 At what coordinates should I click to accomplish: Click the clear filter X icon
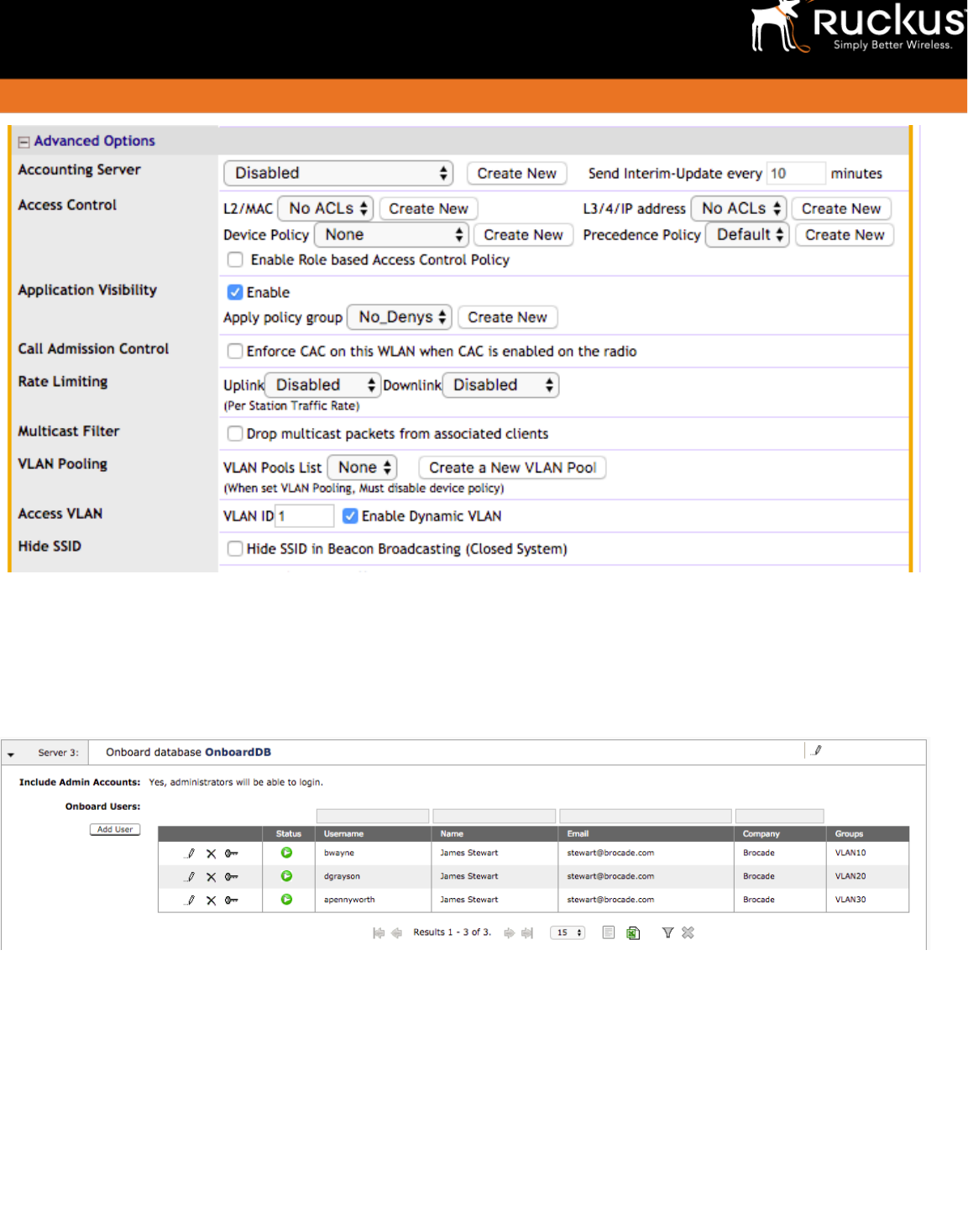[x=688, y=932]
